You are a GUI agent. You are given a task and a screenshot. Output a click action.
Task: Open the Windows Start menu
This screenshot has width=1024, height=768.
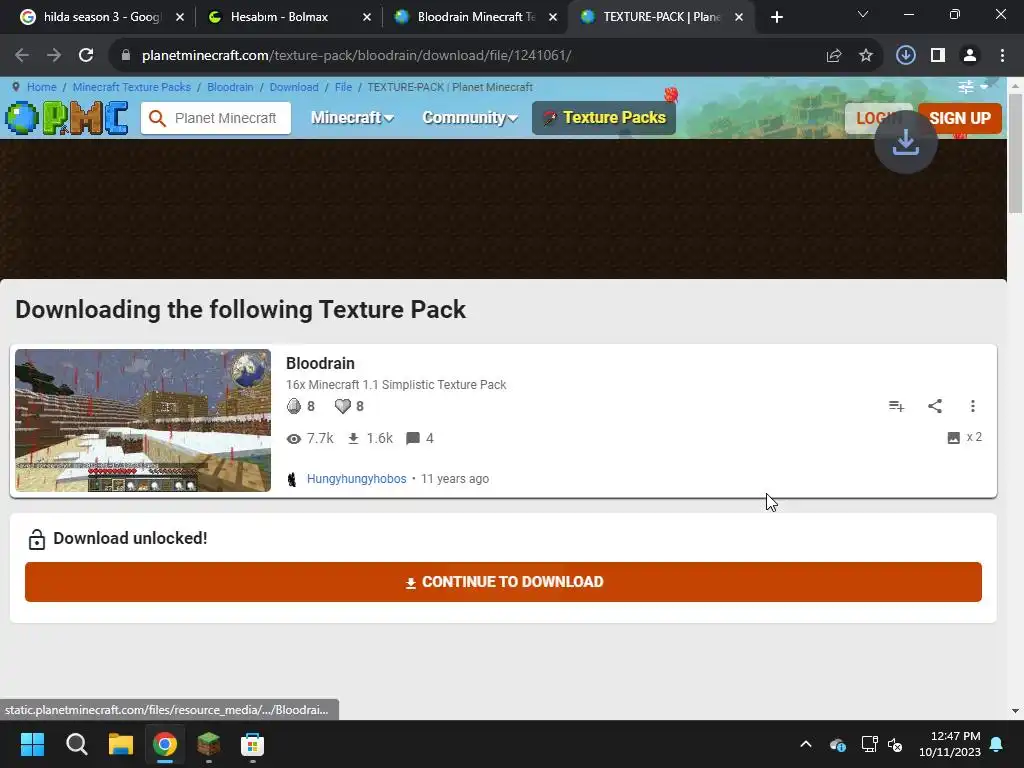coord(32,744)
